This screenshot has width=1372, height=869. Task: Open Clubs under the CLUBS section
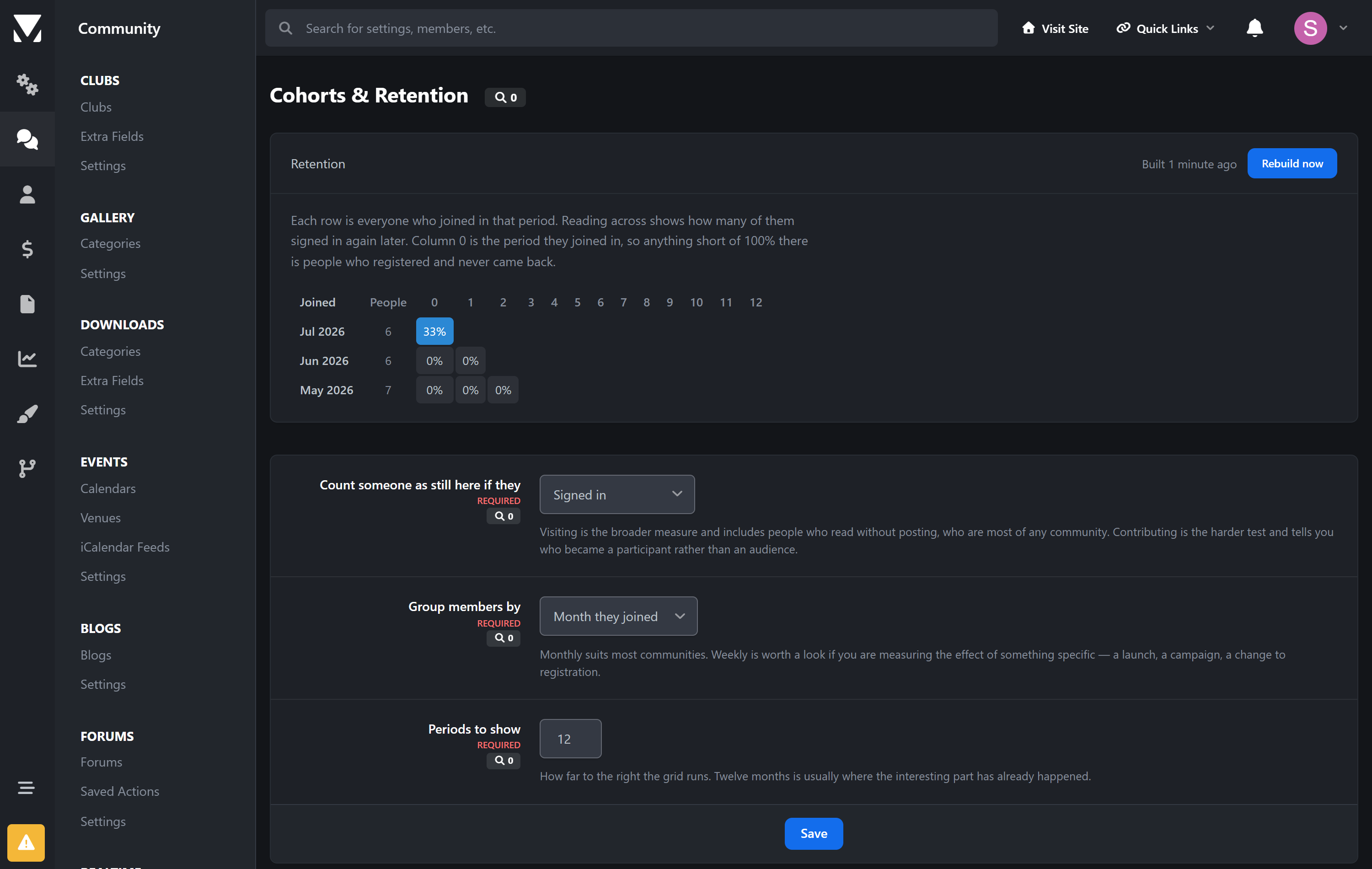point(96,107)
